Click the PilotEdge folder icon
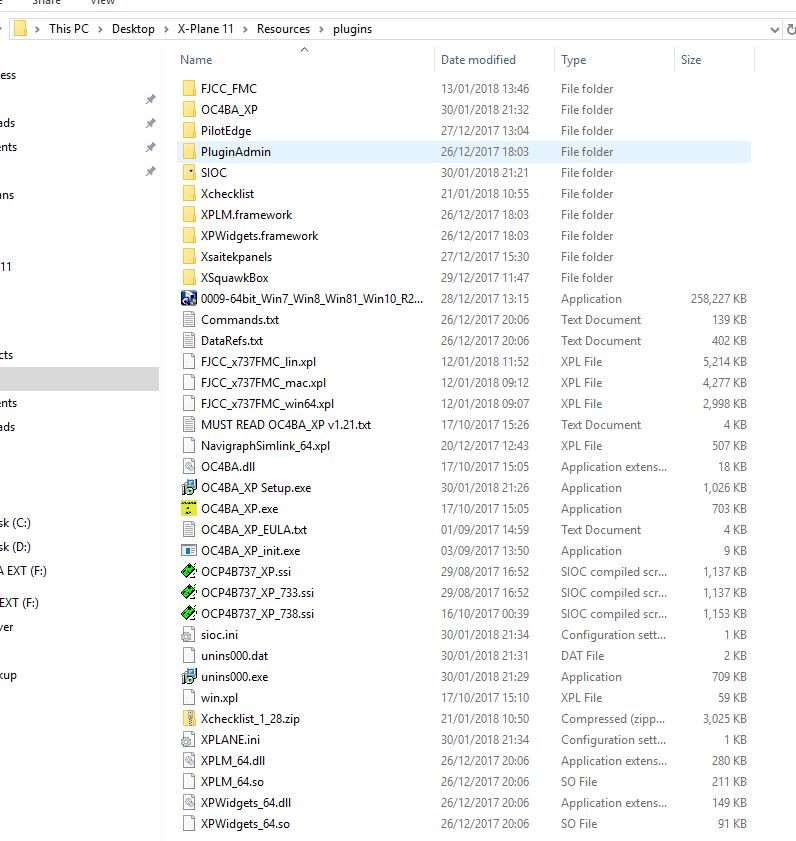The height and width of the screenshot is (841, 796). tap(189, 130)
